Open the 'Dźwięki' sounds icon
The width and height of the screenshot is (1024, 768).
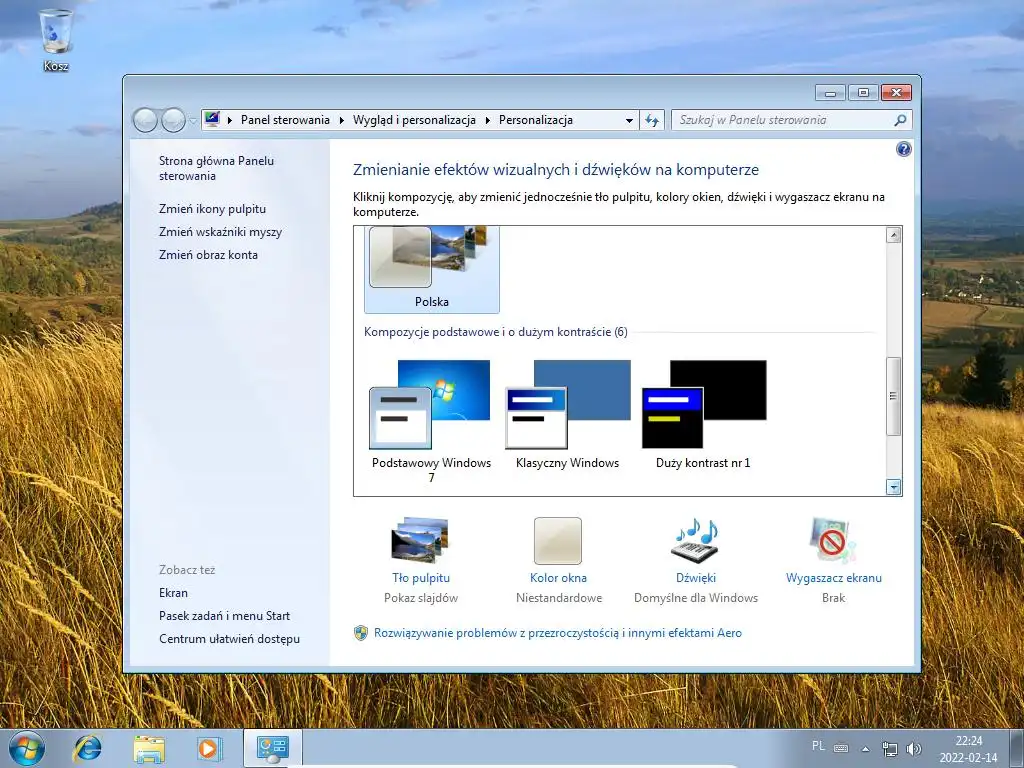click(x=696, y=540)
